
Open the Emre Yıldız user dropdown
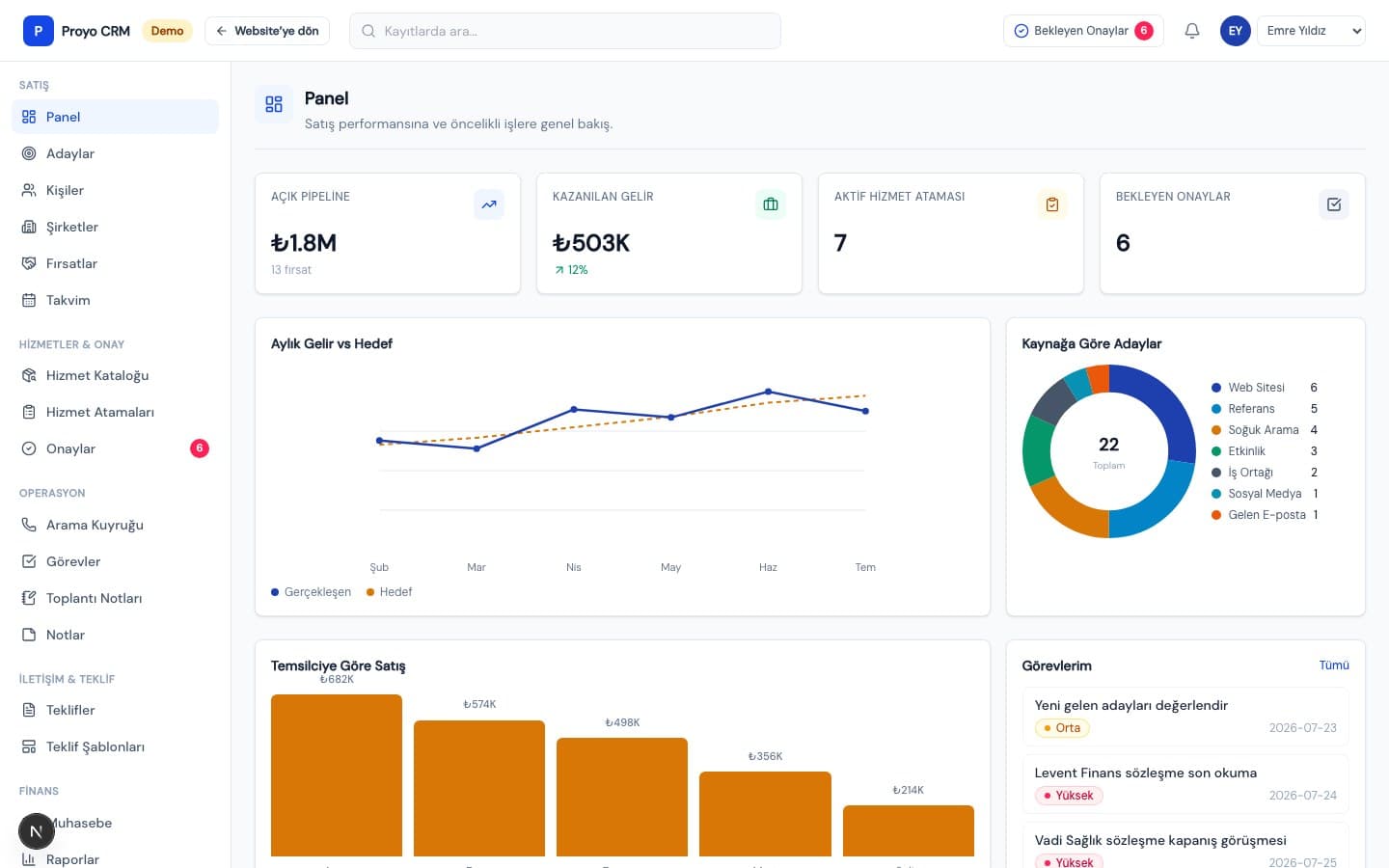click(1311, 31)
